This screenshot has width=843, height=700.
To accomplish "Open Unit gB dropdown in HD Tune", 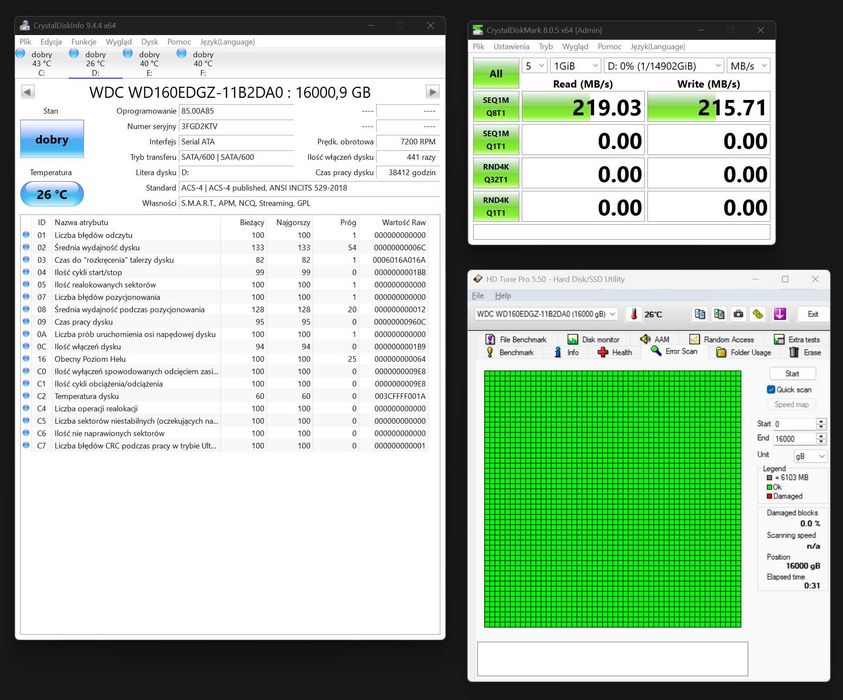I will (x=810, y=456).
